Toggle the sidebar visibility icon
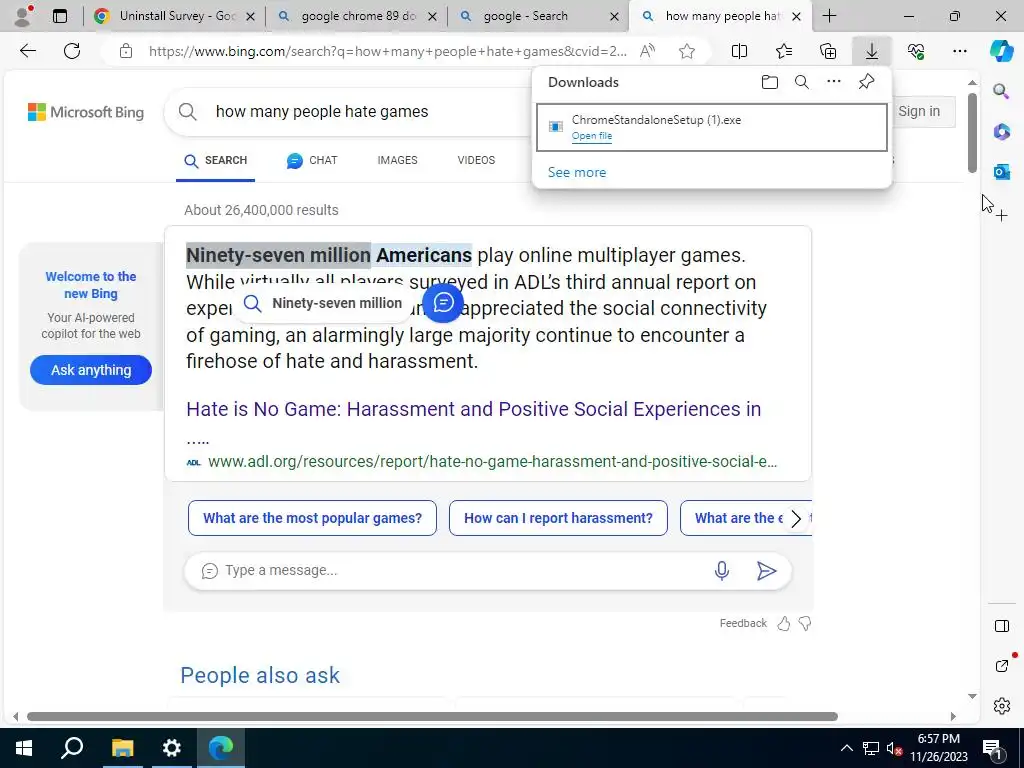This screenshot has width=1024, height=768. pyautogui.click(x=1002, y=626)
